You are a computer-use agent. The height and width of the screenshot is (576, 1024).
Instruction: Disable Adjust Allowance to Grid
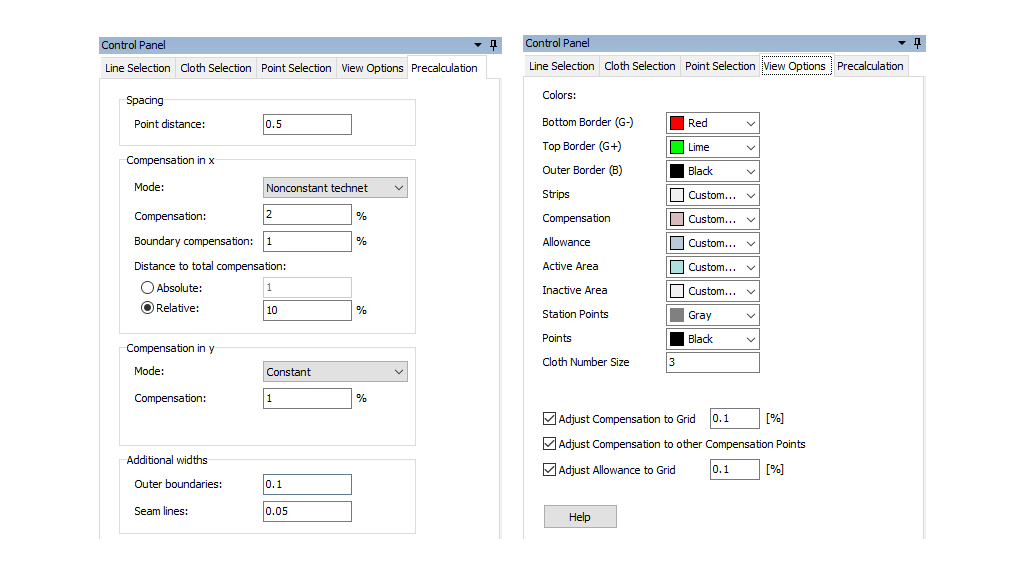coord(549,469)
